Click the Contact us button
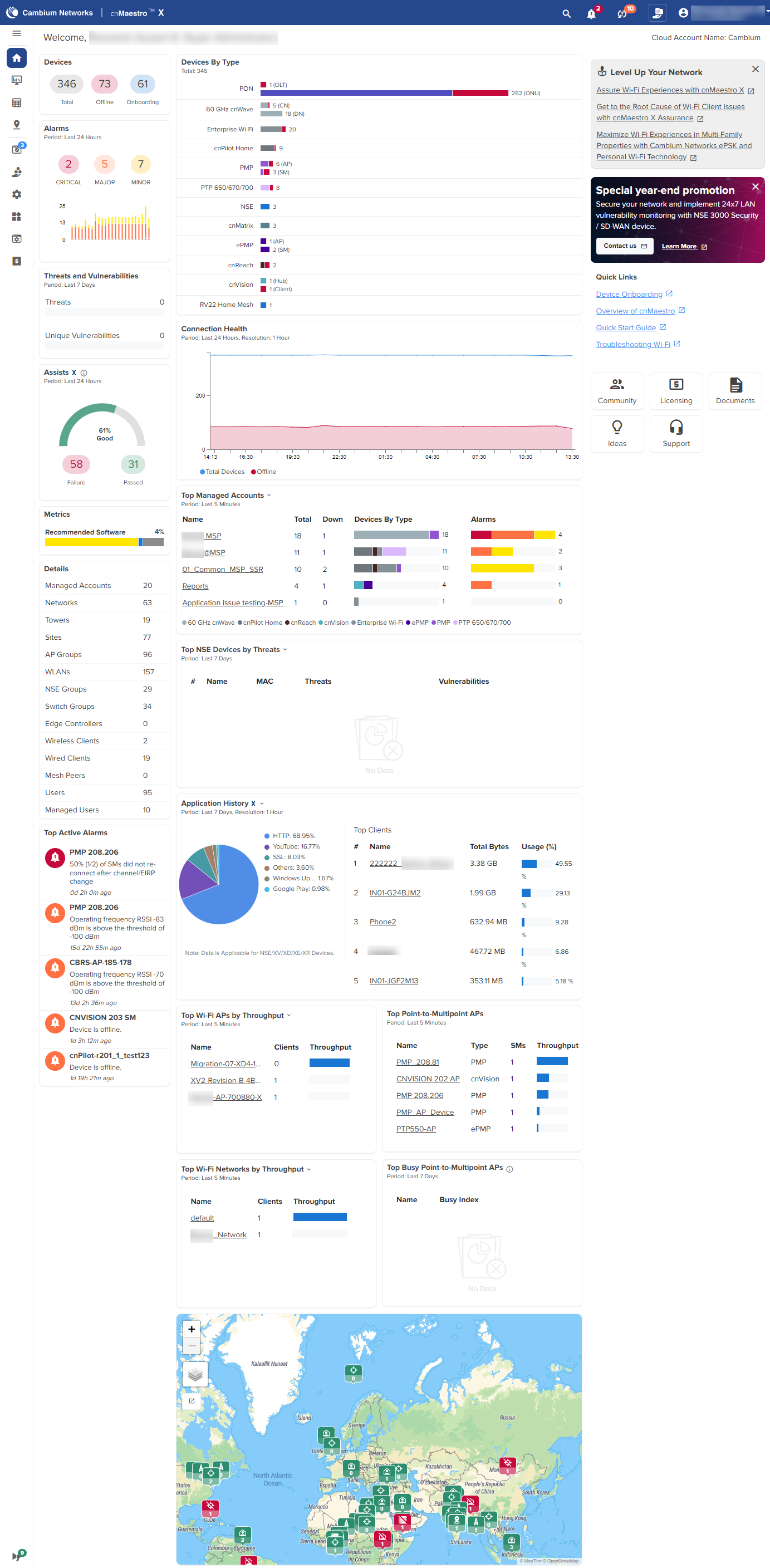Screen dimensions: 770x1568 pyautogui.click(x=625, y=246)
